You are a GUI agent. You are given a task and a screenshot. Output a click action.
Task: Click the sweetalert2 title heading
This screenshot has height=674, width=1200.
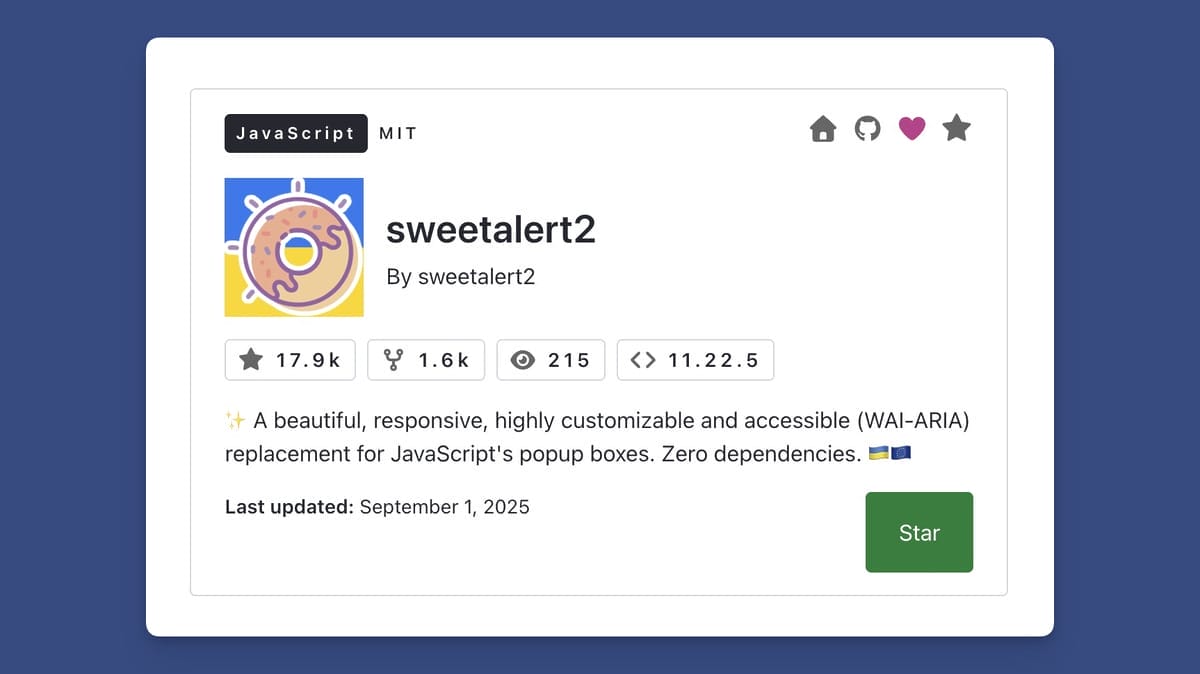[491, 231]
